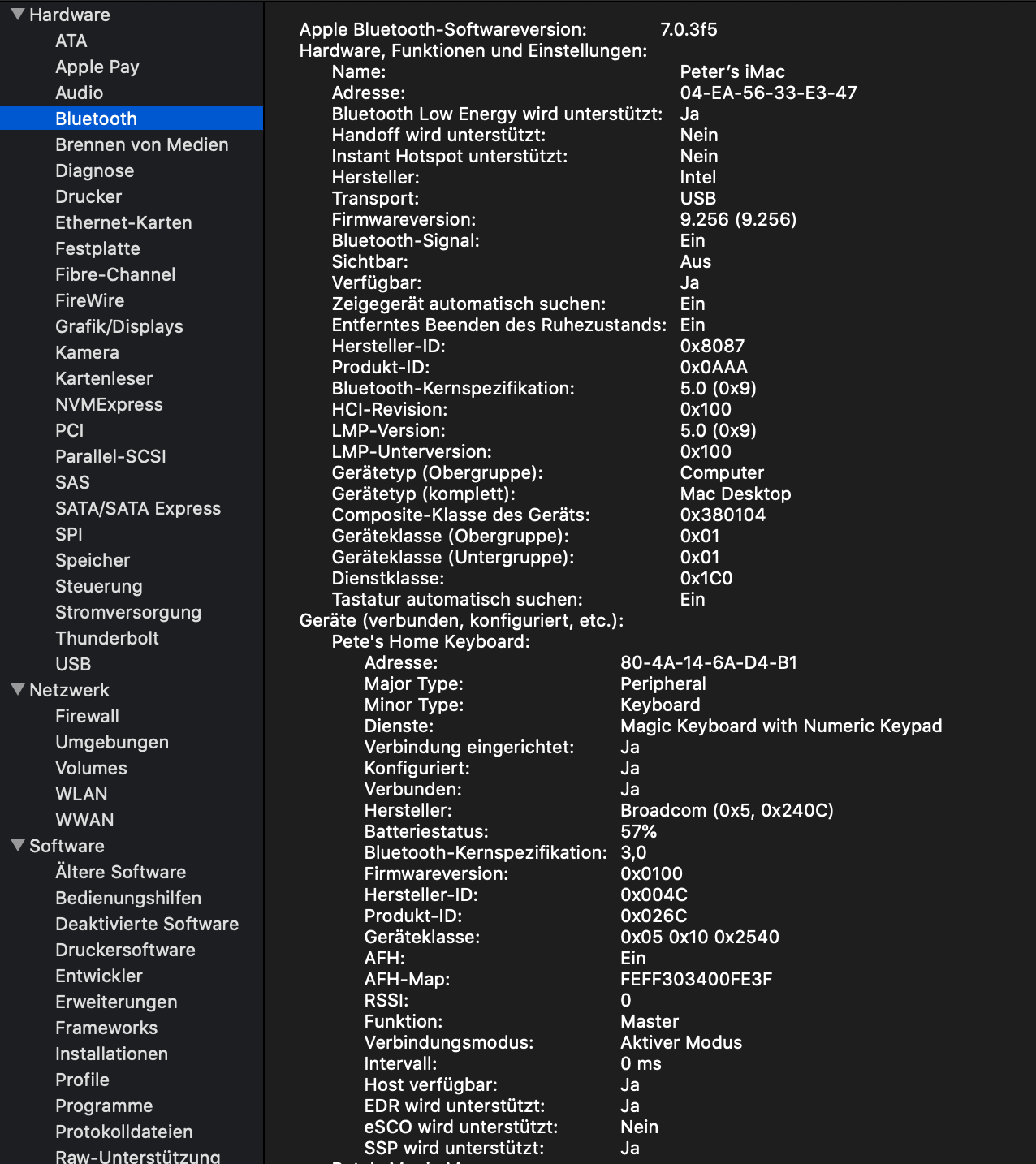
Task: Open the Apple Pay hardware section
Action: point(97,67)
